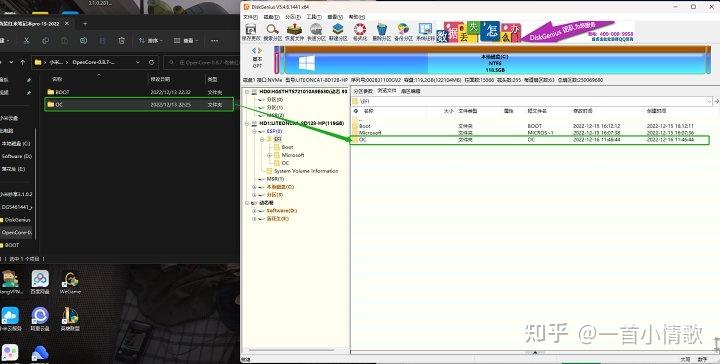
Task: Close the current File Explorer tab
Action: [x=67, y=23]
